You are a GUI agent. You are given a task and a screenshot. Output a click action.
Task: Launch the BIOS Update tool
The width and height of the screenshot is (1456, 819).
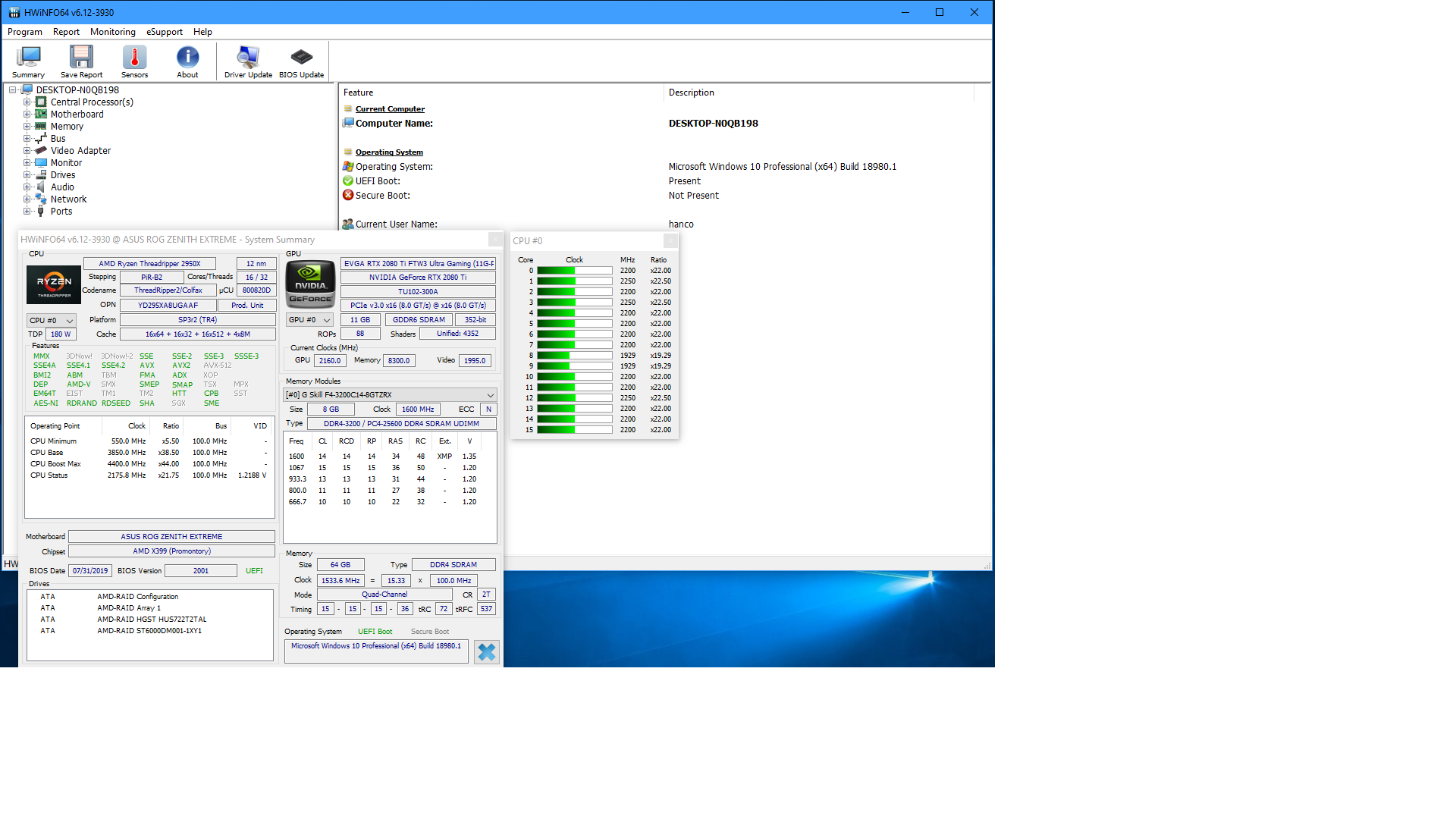(x=301, y=61)
